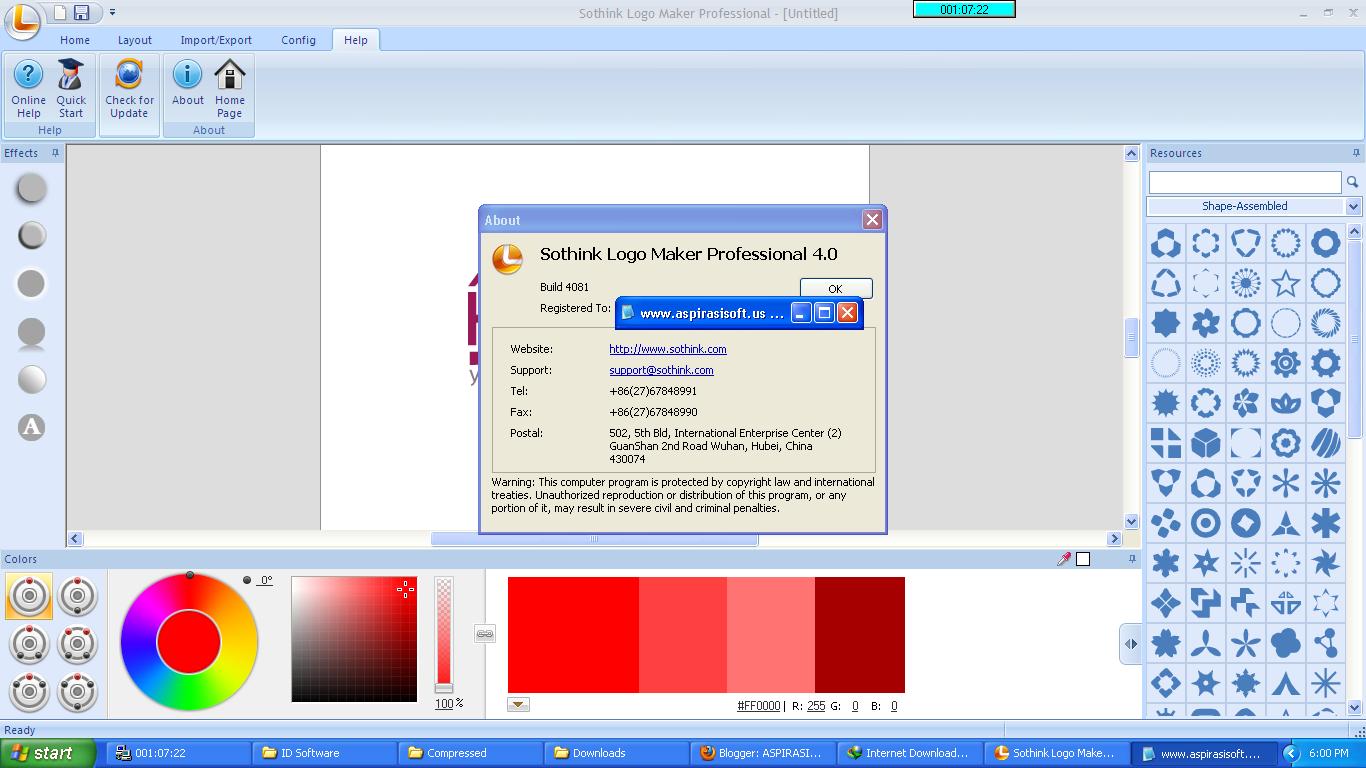
Task: Create new document via quick access icon
Action: tap(60, 12)
